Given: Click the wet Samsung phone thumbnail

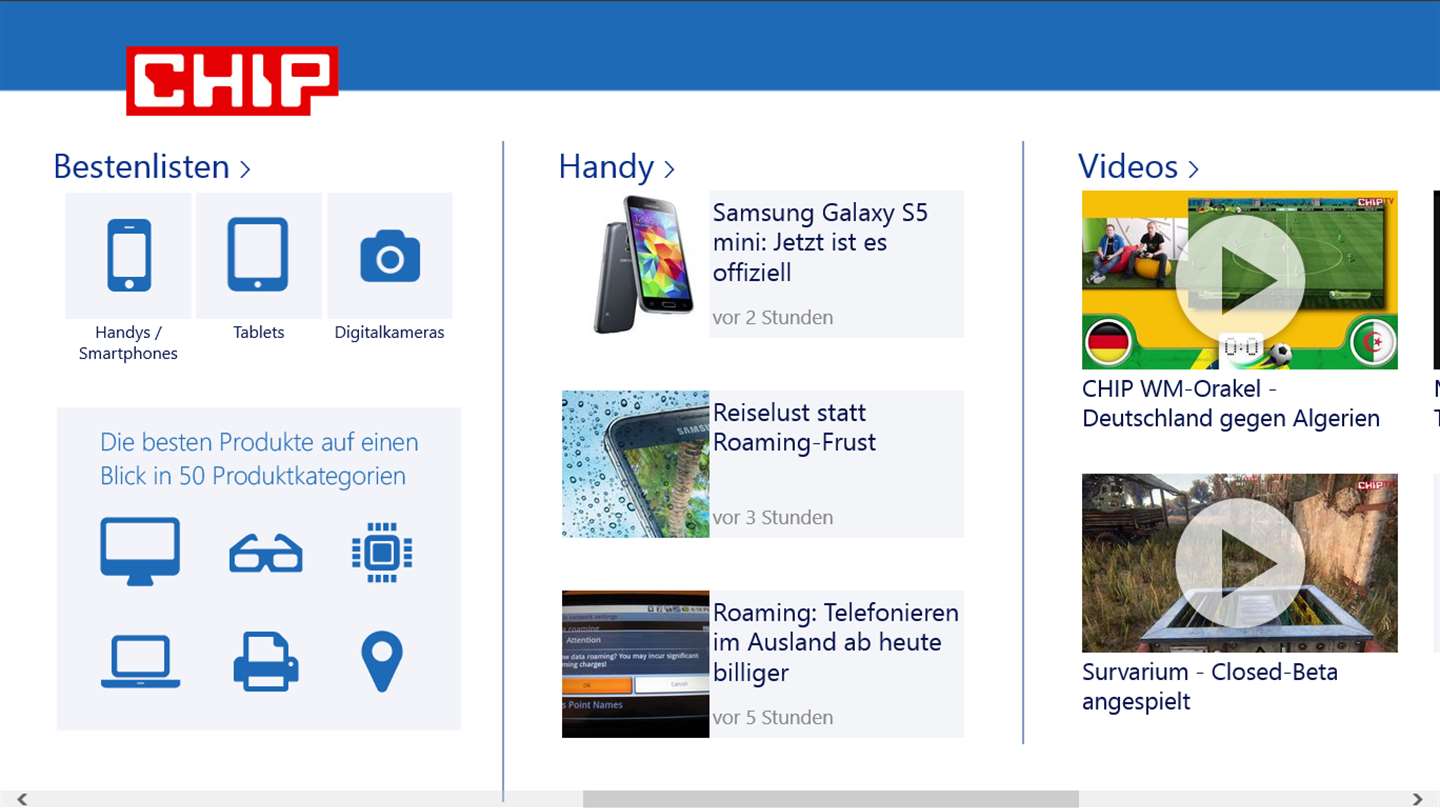Looking at the screenshot, I should coord(636,464).
